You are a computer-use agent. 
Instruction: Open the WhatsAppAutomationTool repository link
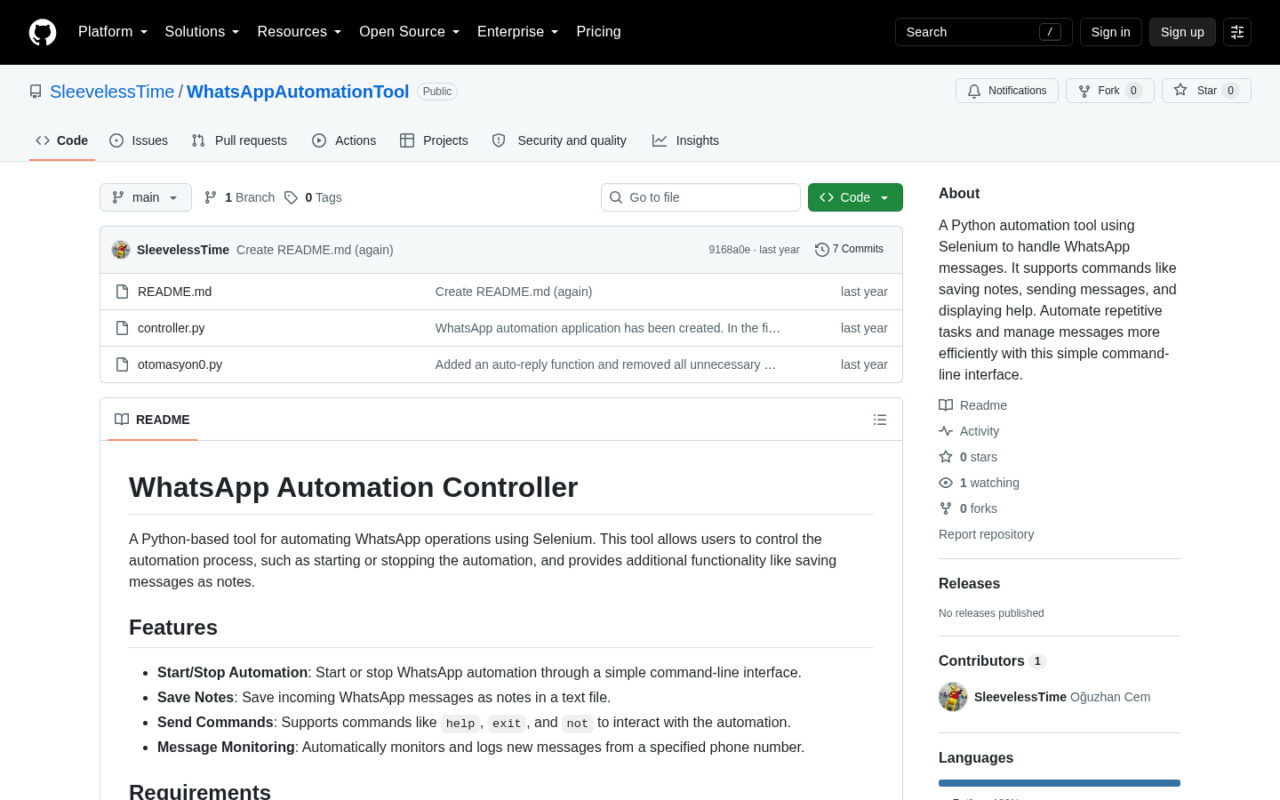(x=298, y=92)
